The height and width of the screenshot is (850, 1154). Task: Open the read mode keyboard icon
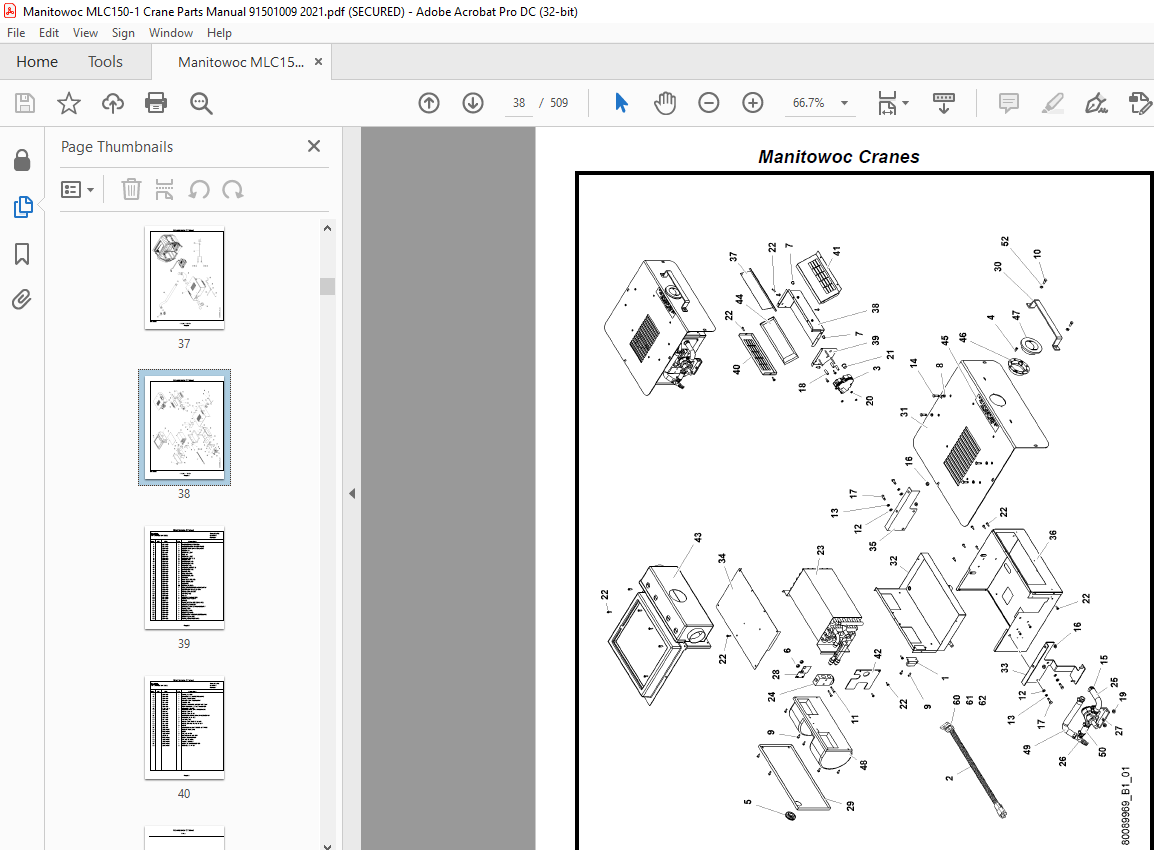944,103
